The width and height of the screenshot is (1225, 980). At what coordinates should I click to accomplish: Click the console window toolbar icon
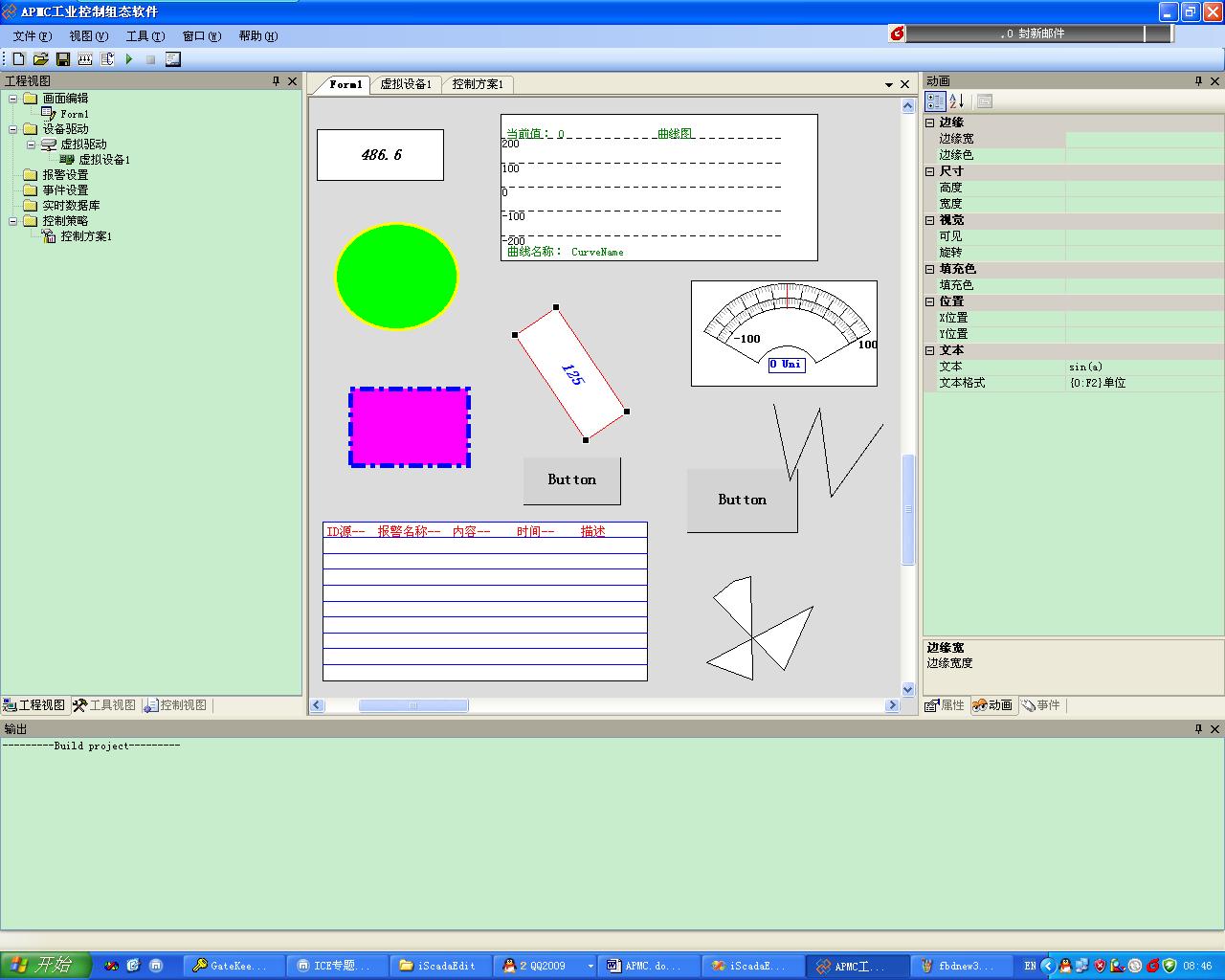173,59
